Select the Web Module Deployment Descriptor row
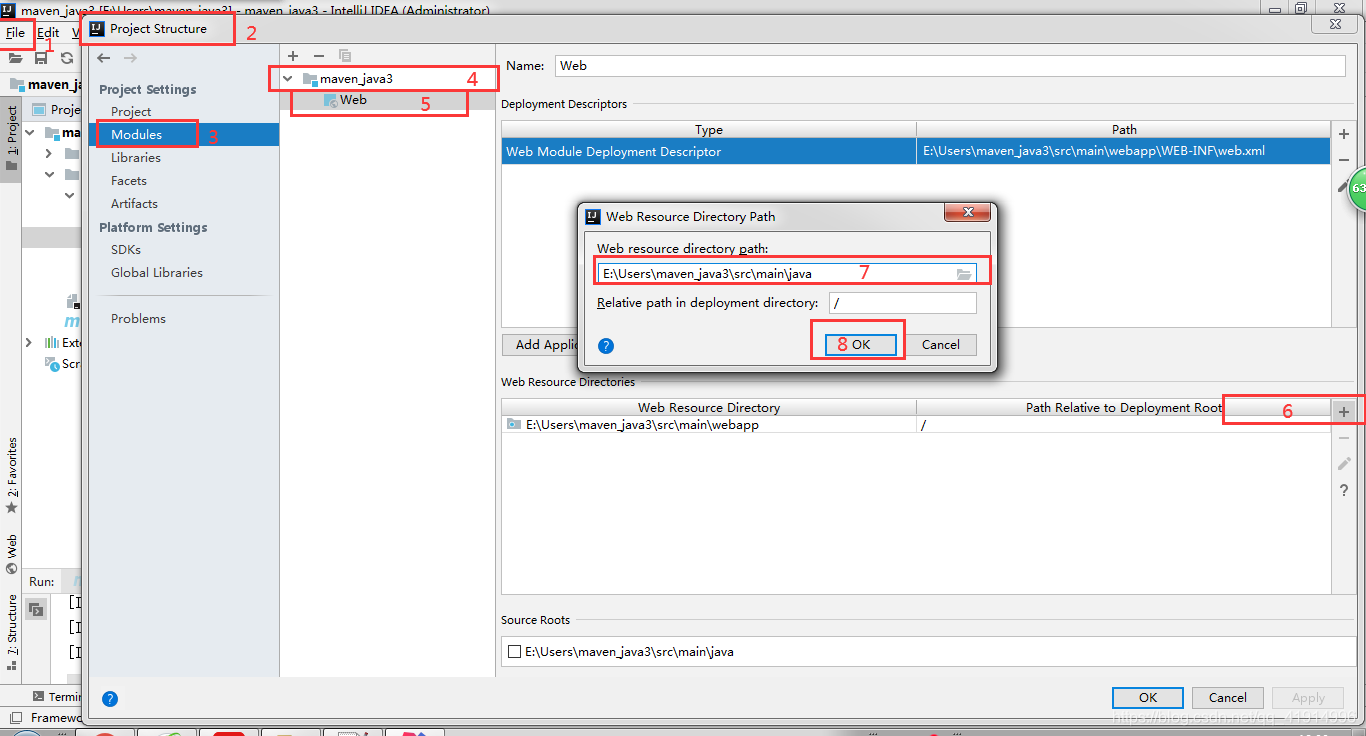Viewport: 1366px width, 736px height. click(916, 152)
